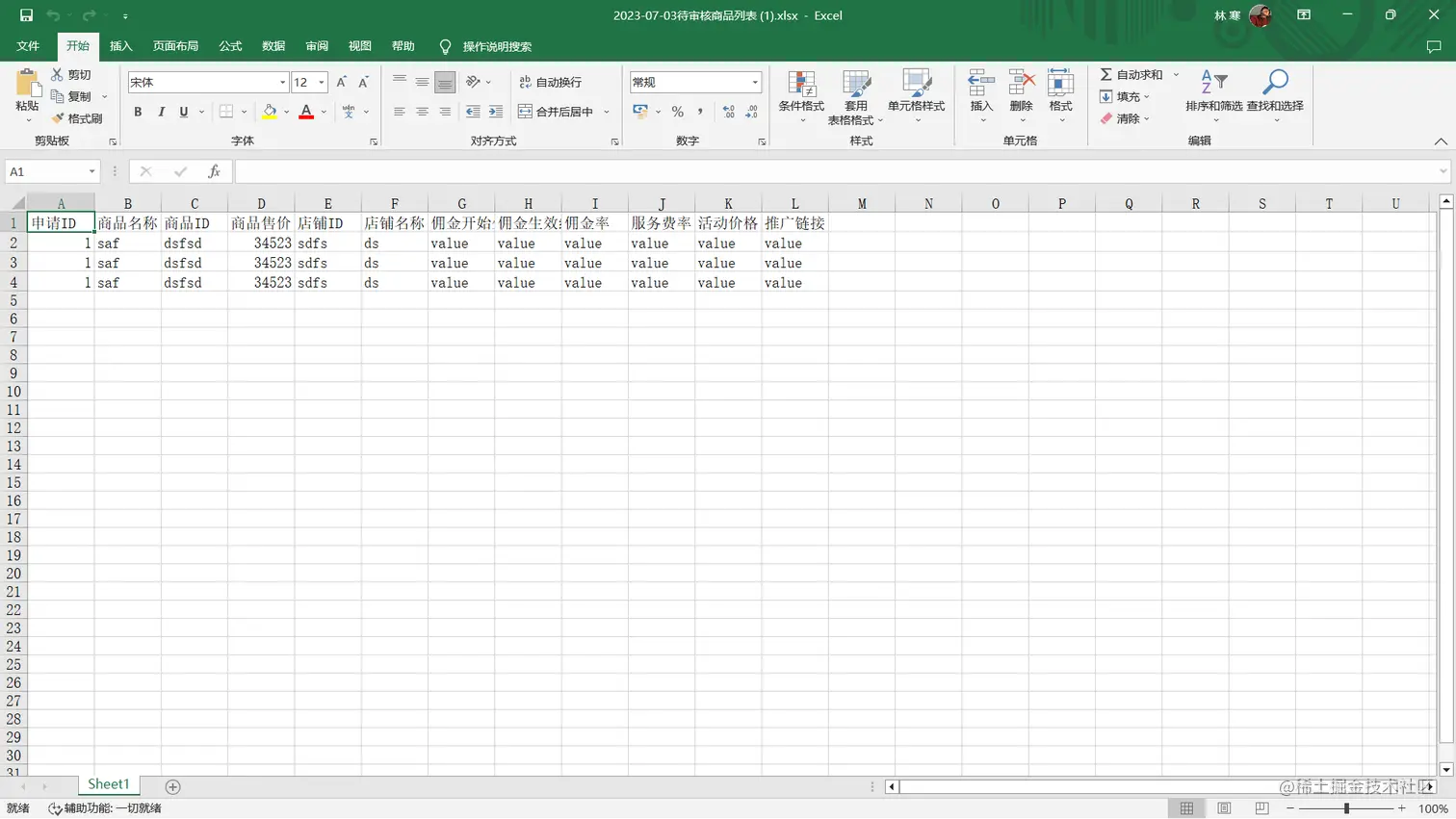Switch to Page Break Preview in status bar

(1261, 808)
